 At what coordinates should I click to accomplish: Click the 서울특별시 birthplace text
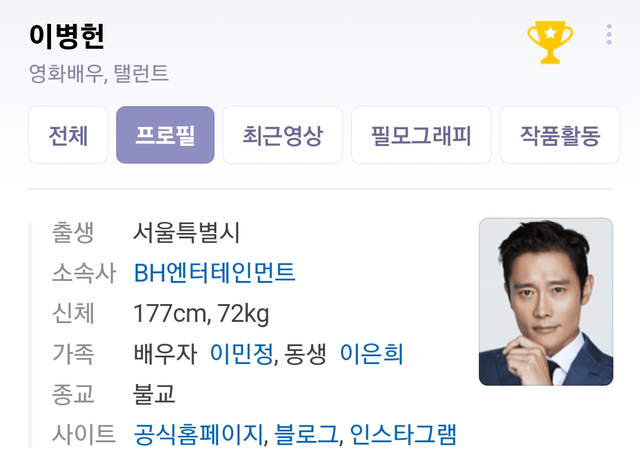point(187,232)
